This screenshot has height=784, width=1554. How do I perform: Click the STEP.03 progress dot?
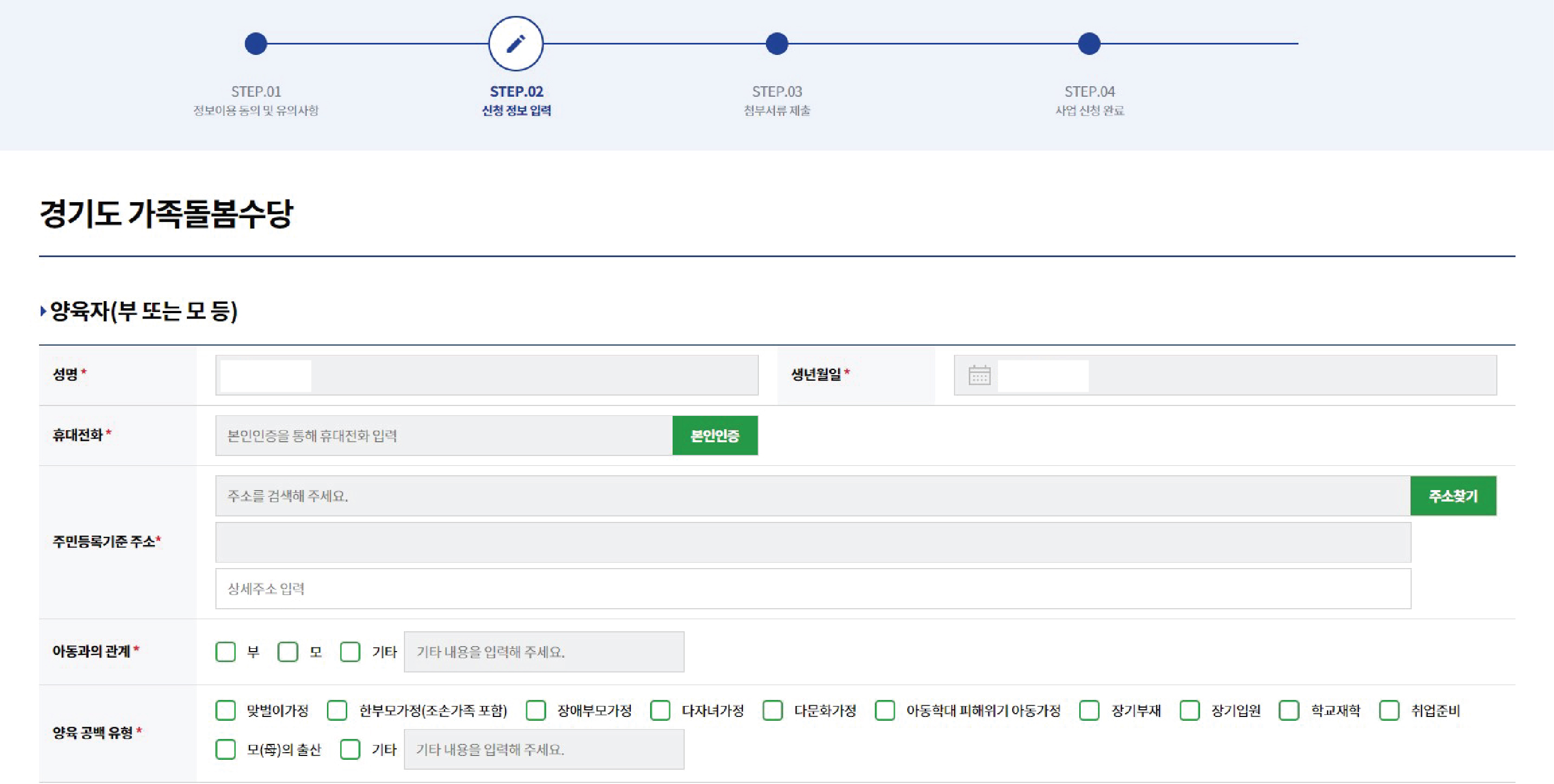pos(776,43)
